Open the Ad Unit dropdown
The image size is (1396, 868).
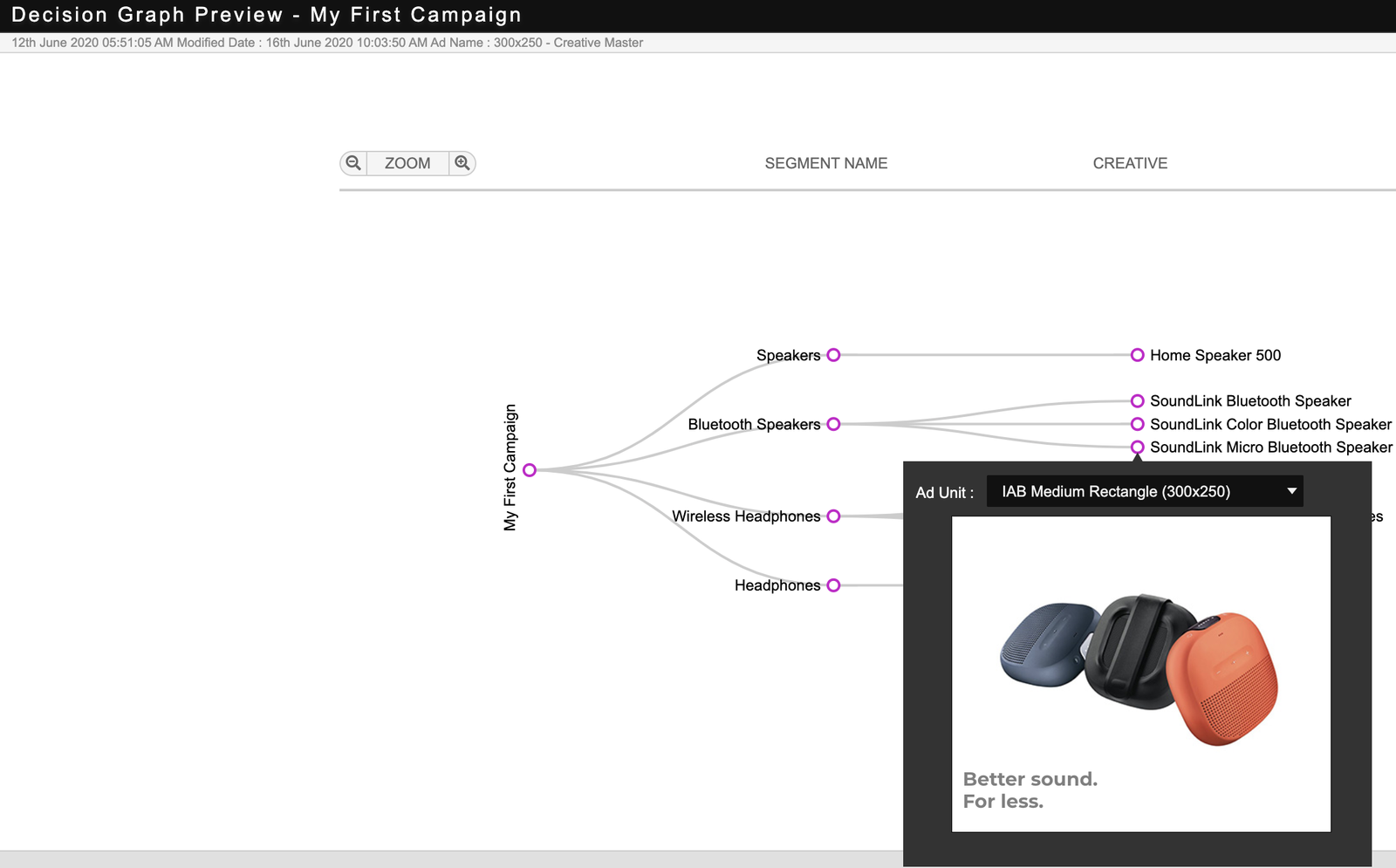1145,491
